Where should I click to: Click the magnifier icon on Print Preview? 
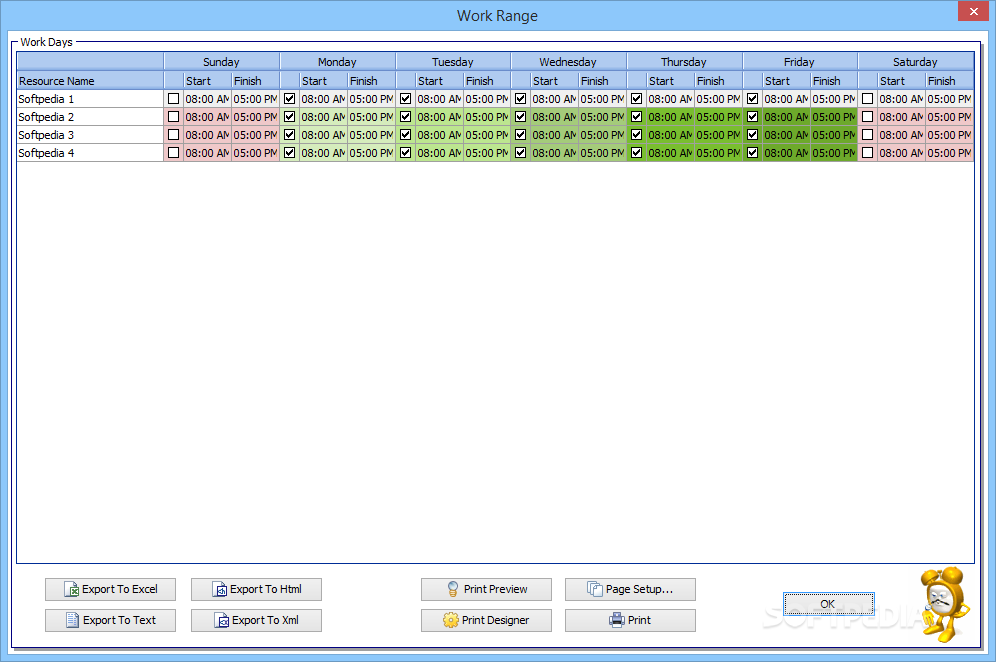453,590
